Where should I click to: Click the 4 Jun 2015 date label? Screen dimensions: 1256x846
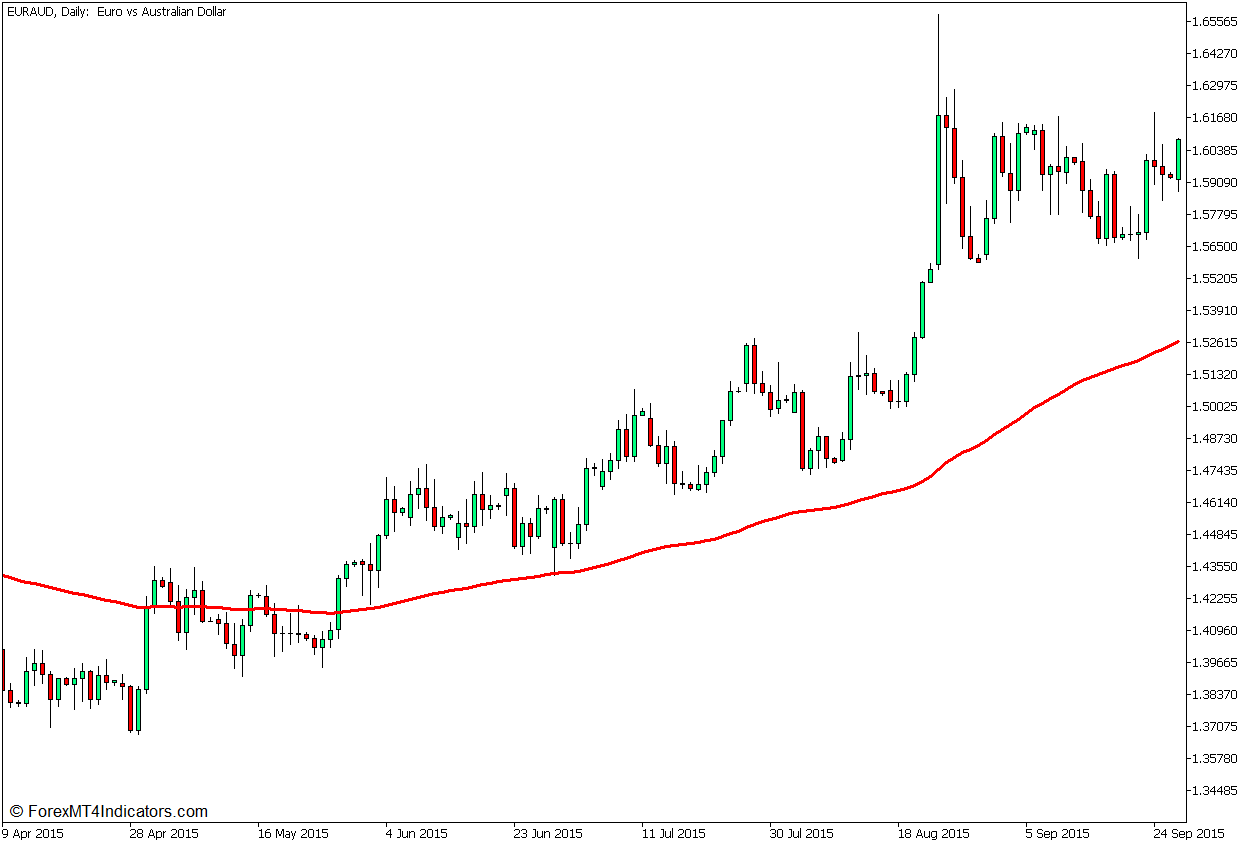click(419, 833)
